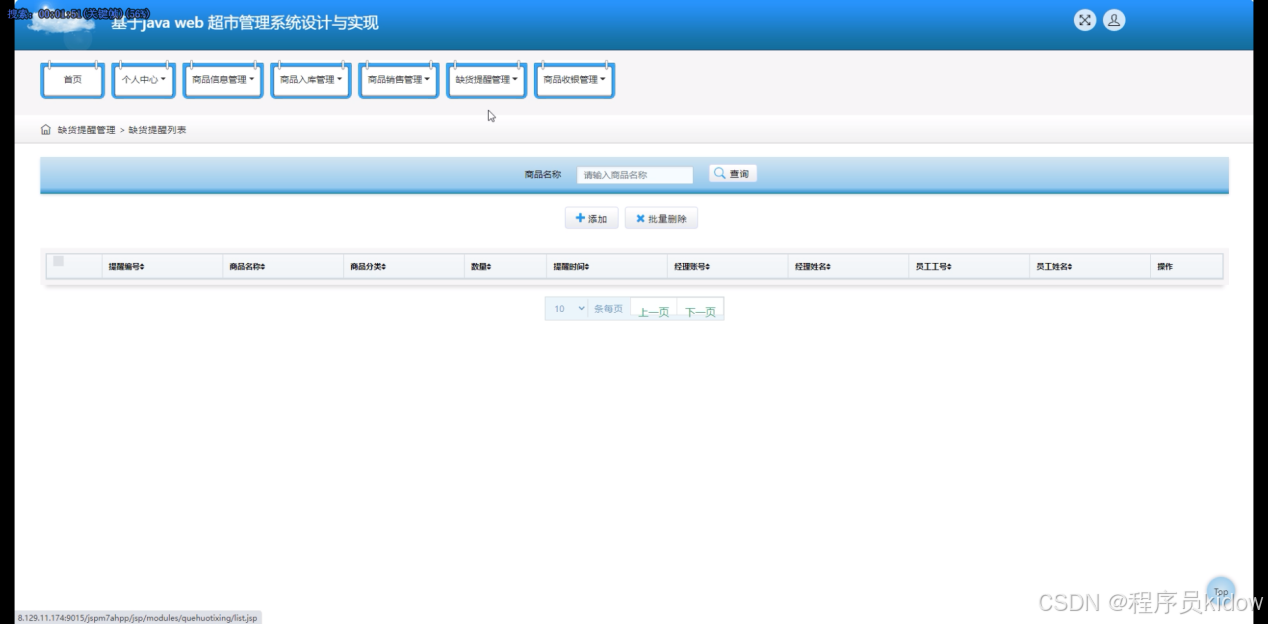Expand the 商品入库管理 dropdown menu
The image size is (1268, 624).
point(311,80)
